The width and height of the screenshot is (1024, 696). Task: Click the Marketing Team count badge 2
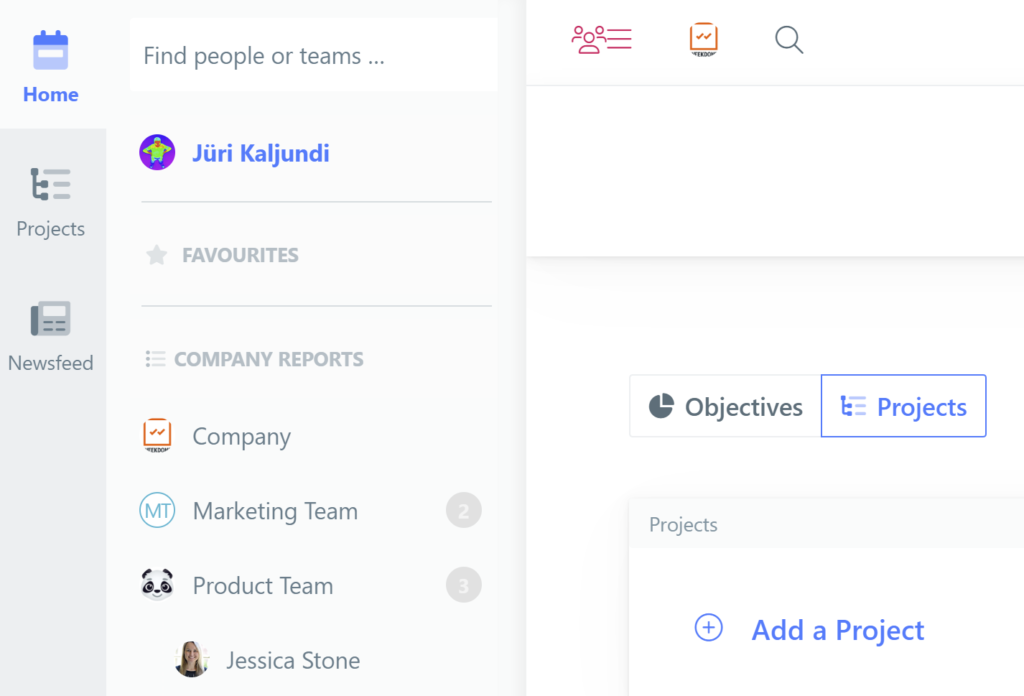click(x=464, y=510)
